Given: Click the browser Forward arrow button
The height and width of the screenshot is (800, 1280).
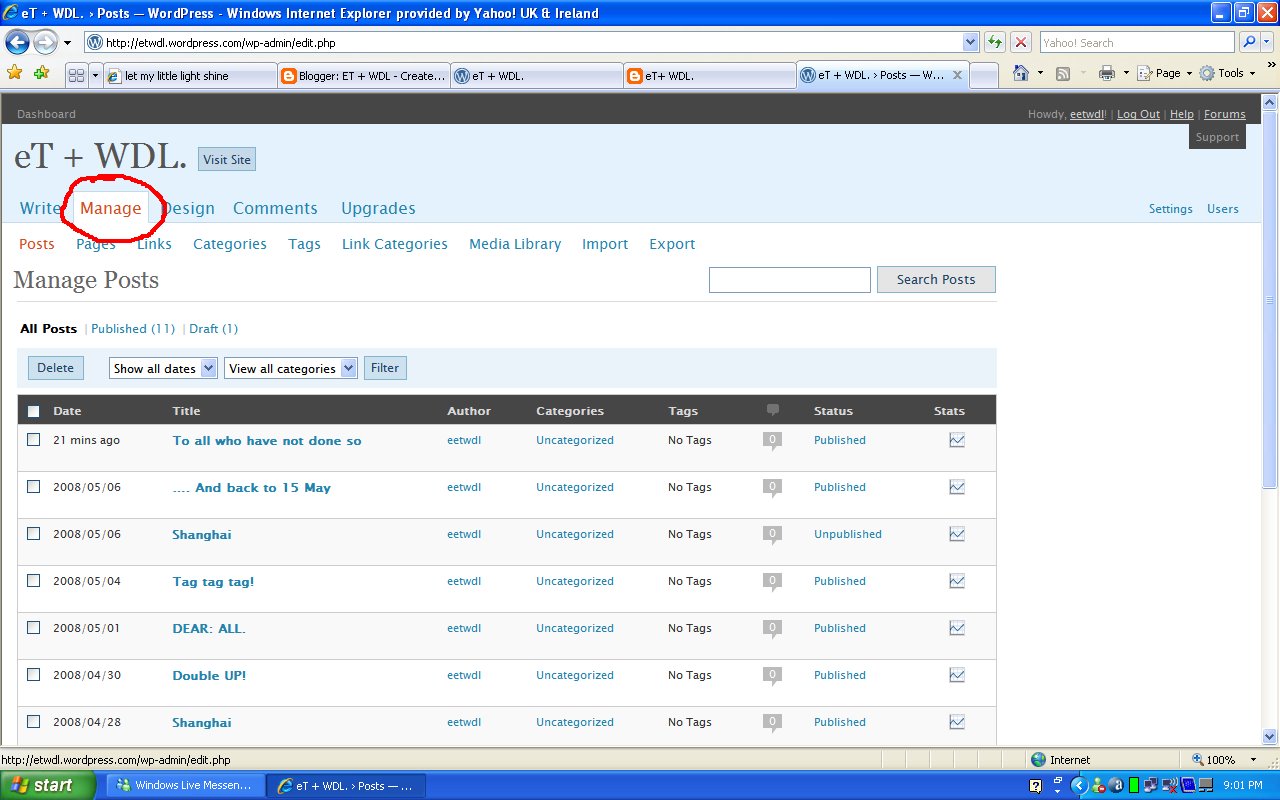Looking at the screenshot, I should [46, 42].
